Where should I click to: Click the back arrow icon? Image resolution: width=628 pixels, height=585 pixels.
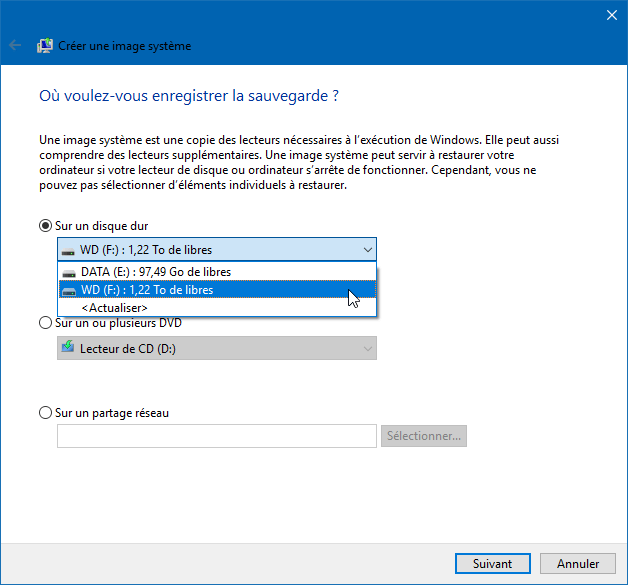(15, 45)
